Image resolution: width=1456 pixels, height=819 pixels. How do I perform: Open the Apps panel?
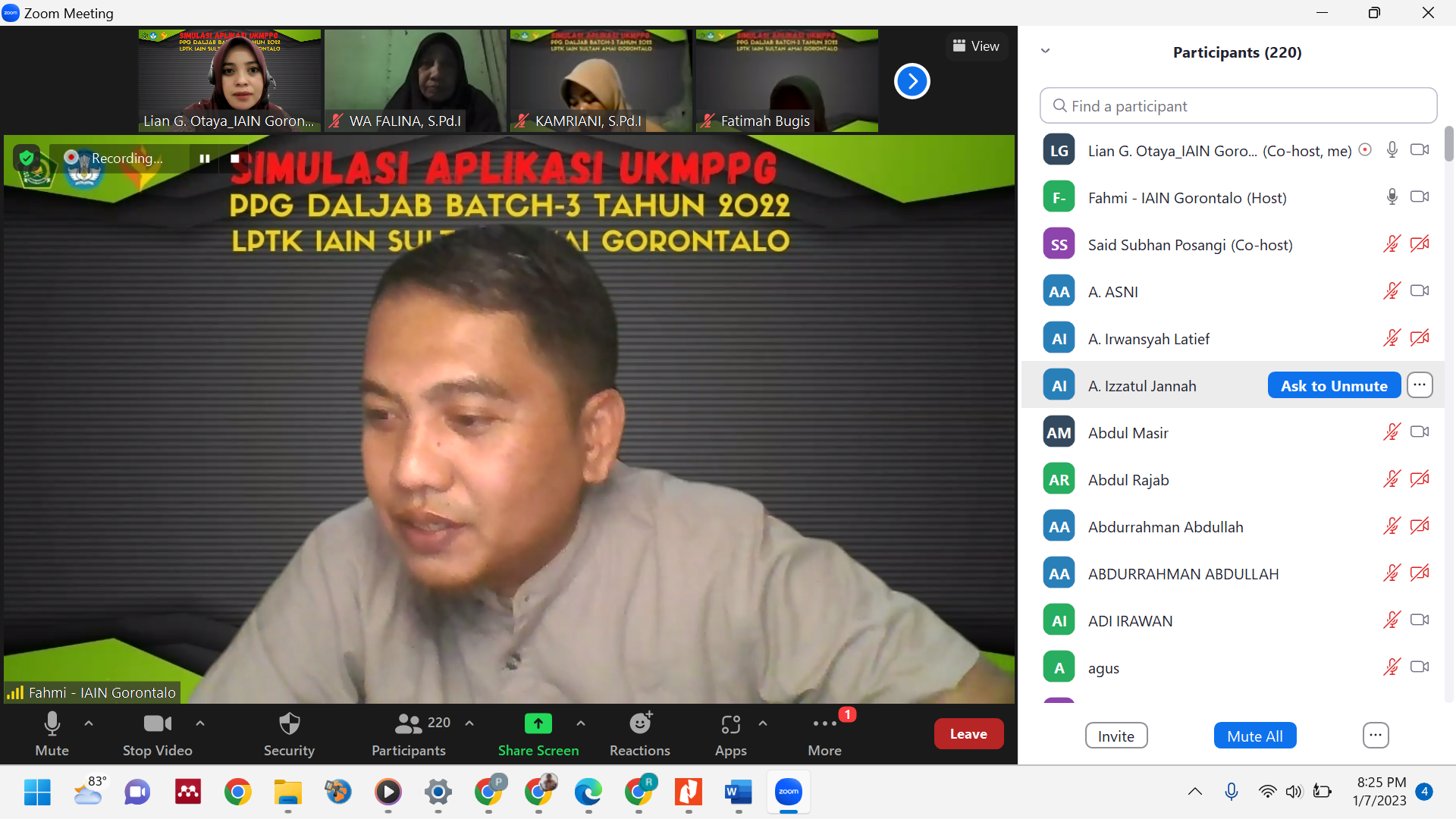point(730,733)
